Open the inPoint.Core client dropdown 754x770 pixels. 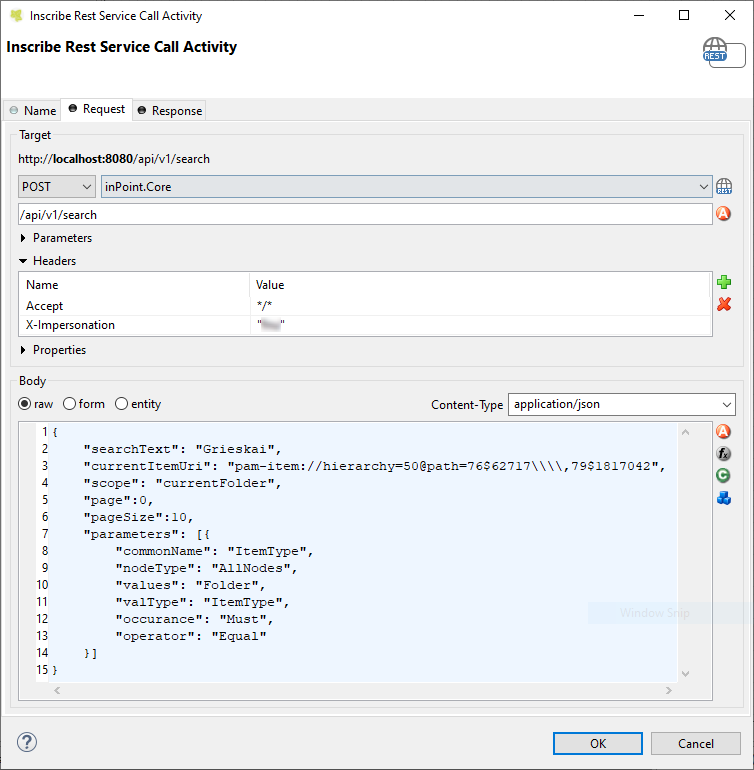[406, 187]
